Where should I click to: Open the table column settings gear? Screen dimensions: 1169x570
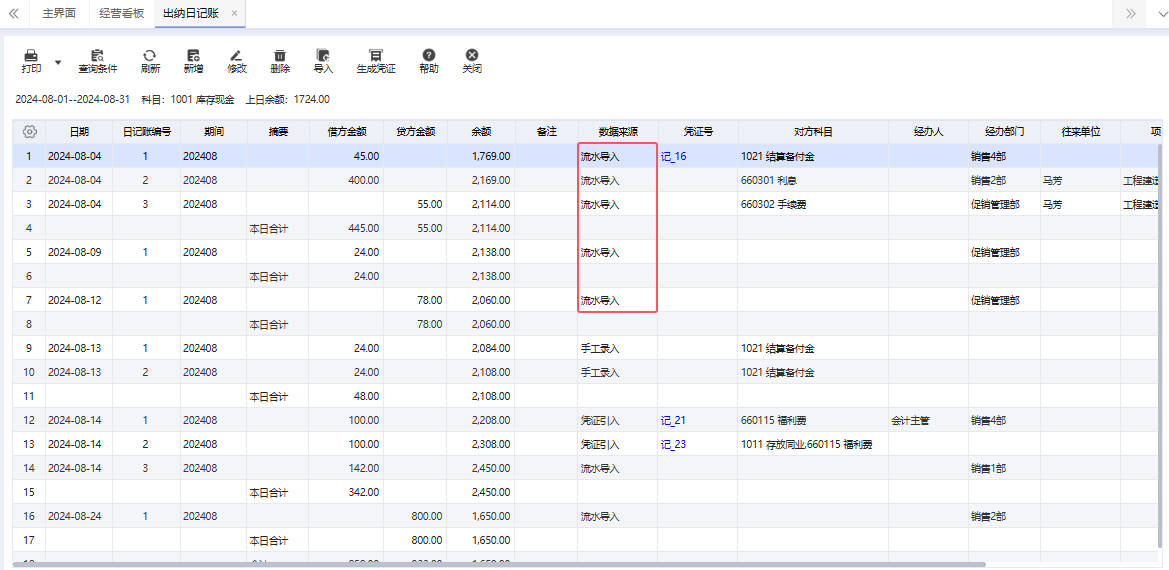coord(29,132)
